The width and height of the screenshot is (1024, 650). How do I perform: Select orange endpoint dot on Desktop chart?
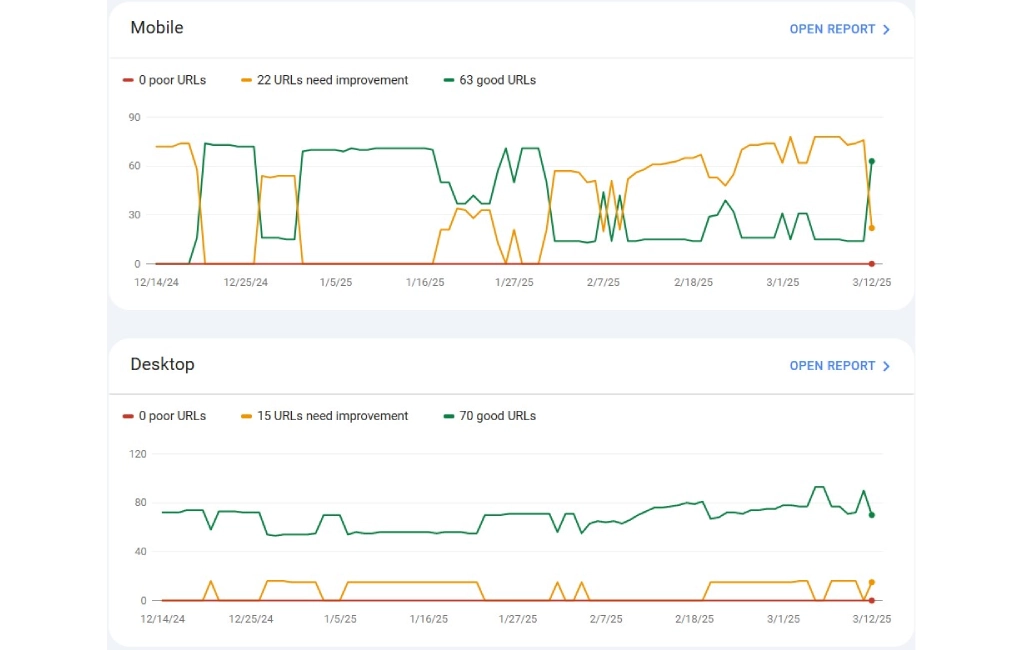click(x=872, y=582)
